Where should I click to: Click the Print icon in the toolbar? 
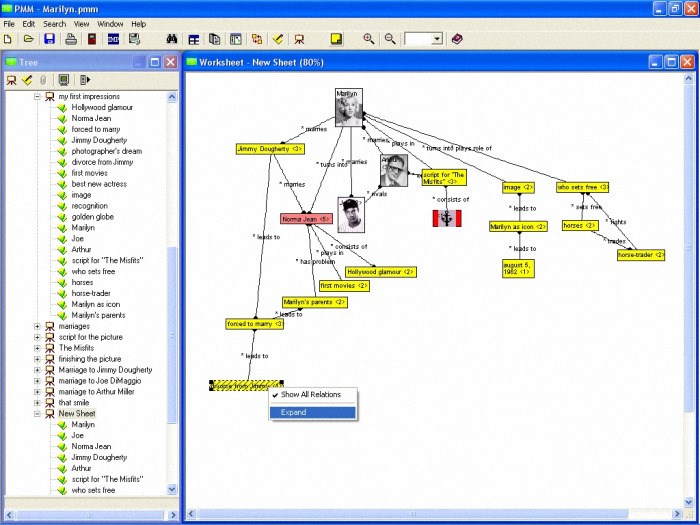coord(71,39)
